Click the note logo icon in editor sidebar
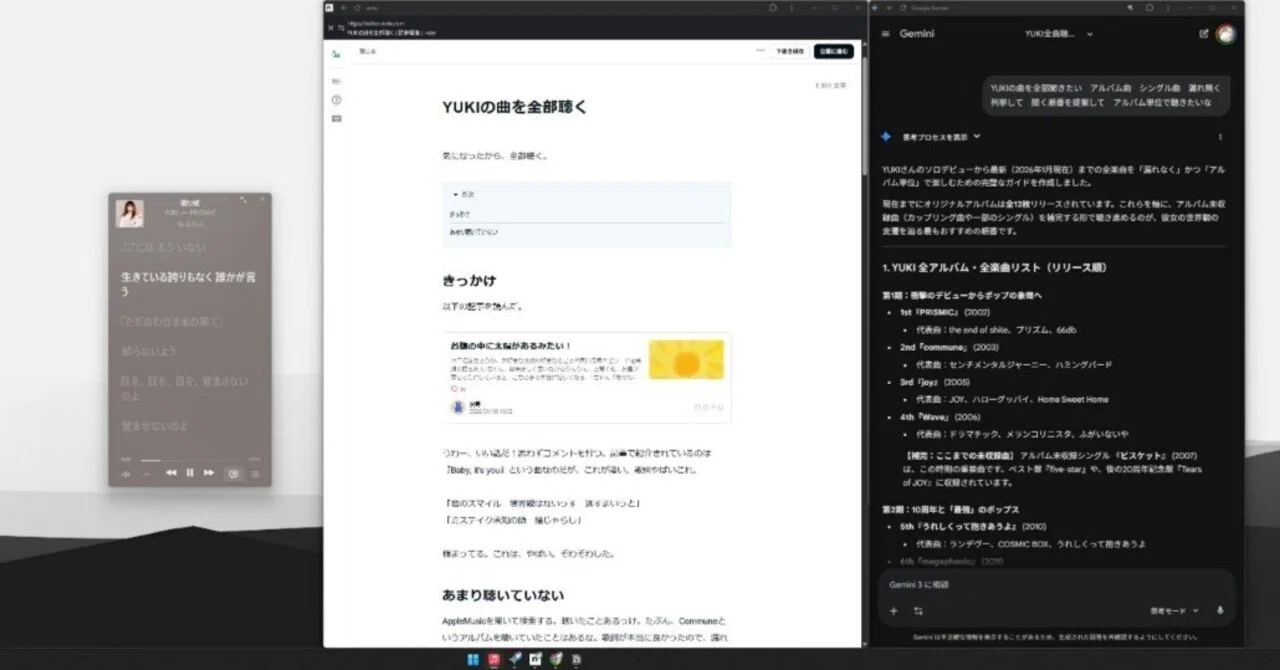1280x670 pixels. point(336,53)
